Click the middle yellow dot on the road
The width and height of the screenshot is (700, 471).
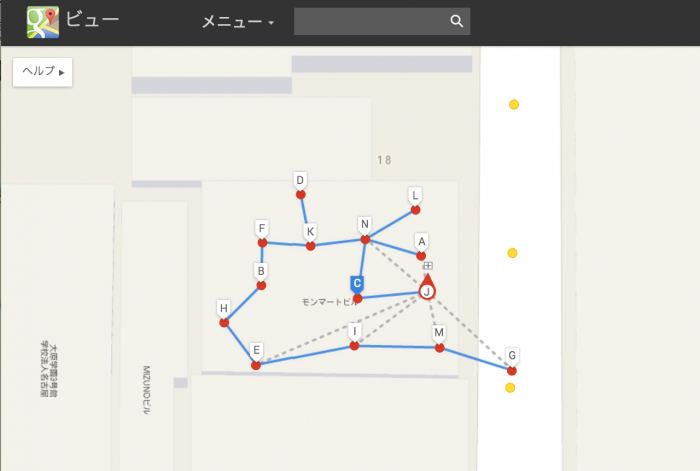(x=512, y=253)
